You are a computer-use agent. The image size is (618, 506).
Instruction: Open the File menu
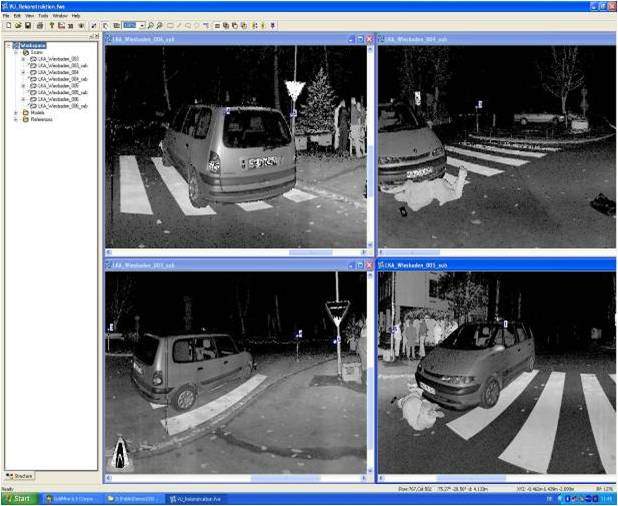click(6, 16)
